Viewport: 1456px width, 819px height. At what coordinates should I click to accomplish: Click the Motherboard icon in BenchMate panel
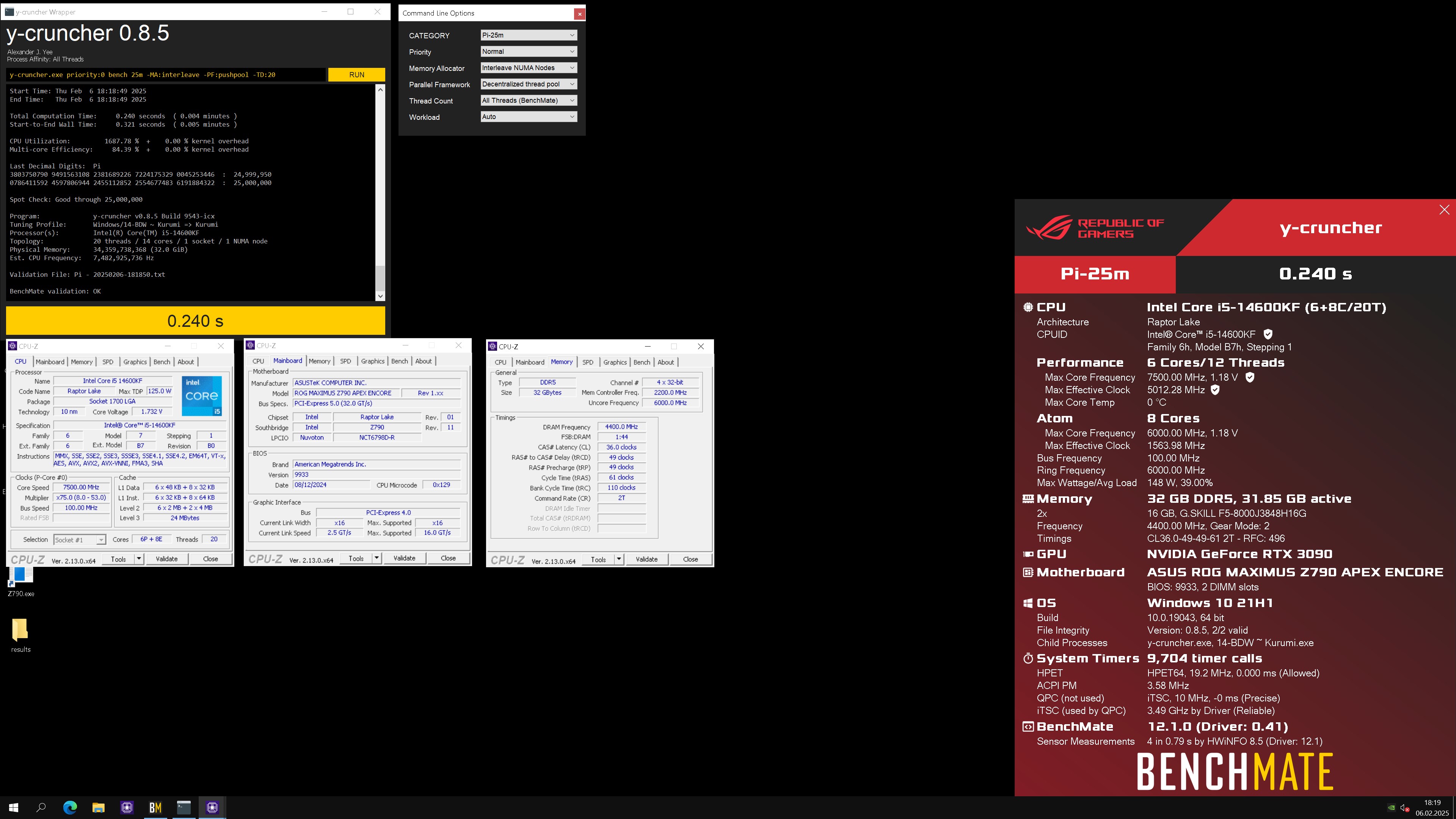click(x=1028, y=572)
